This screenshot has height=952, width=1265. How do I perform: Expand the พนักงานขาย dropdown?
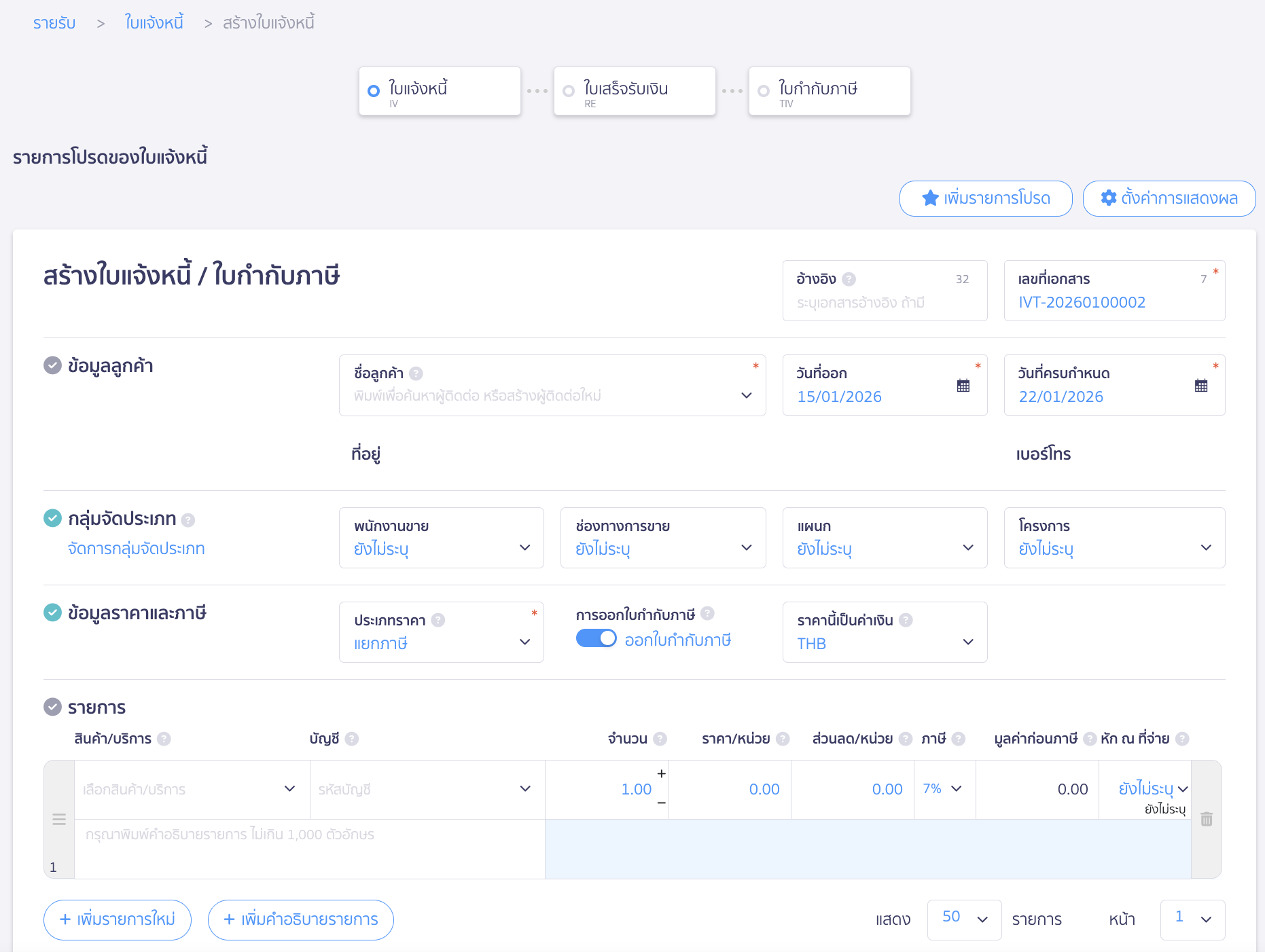[441, 538]
